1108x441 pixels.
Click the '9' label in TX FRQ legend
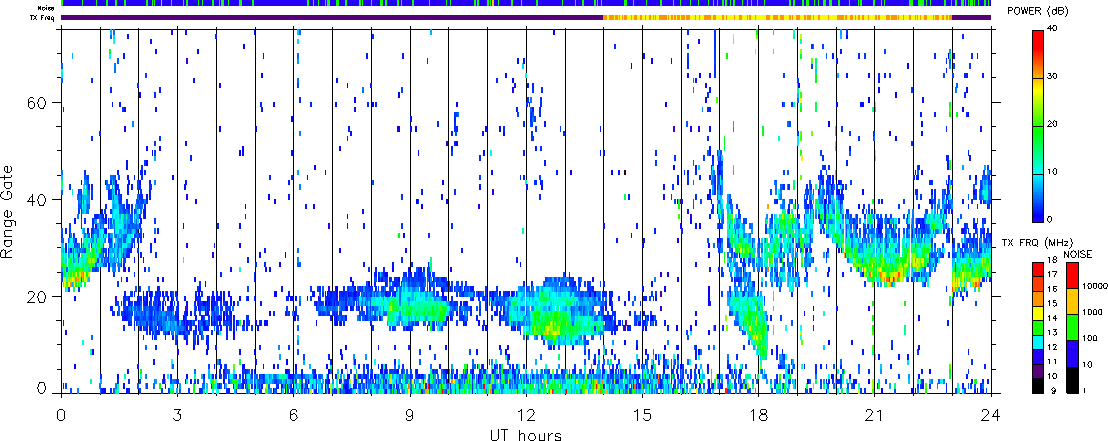(1053, 391)
